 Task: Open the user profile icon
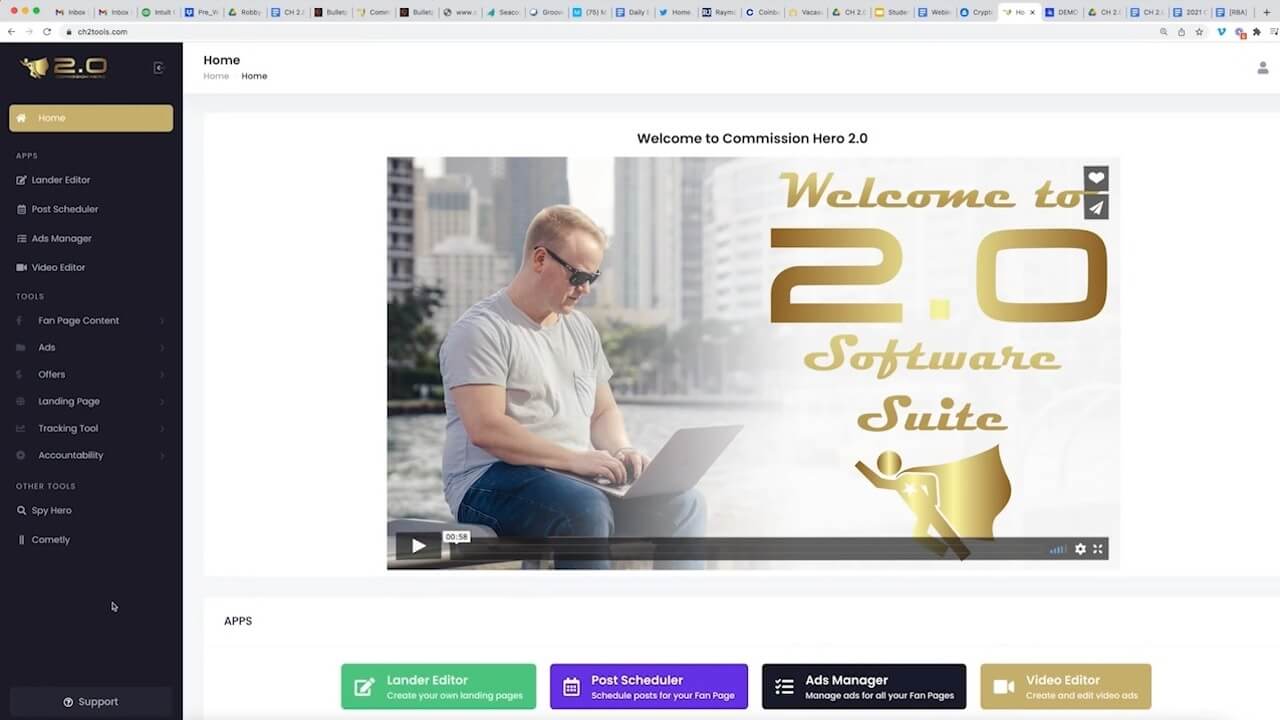pos(1263,68)
